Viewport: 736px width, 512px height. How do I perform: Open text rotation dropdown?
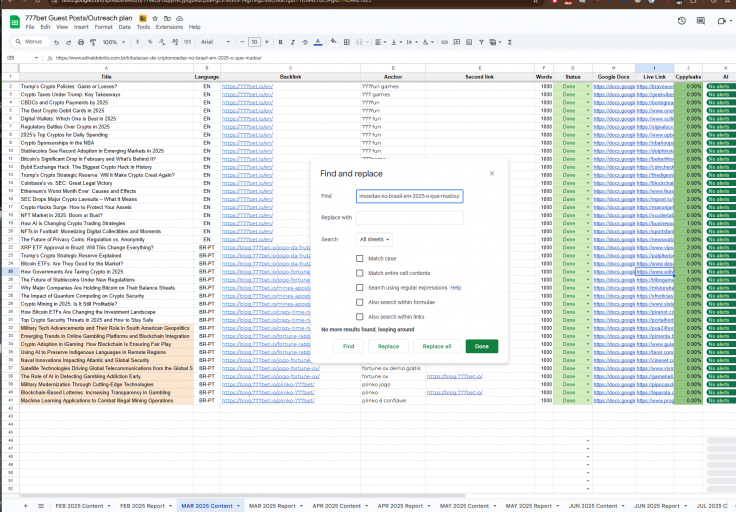click(428, 42)
